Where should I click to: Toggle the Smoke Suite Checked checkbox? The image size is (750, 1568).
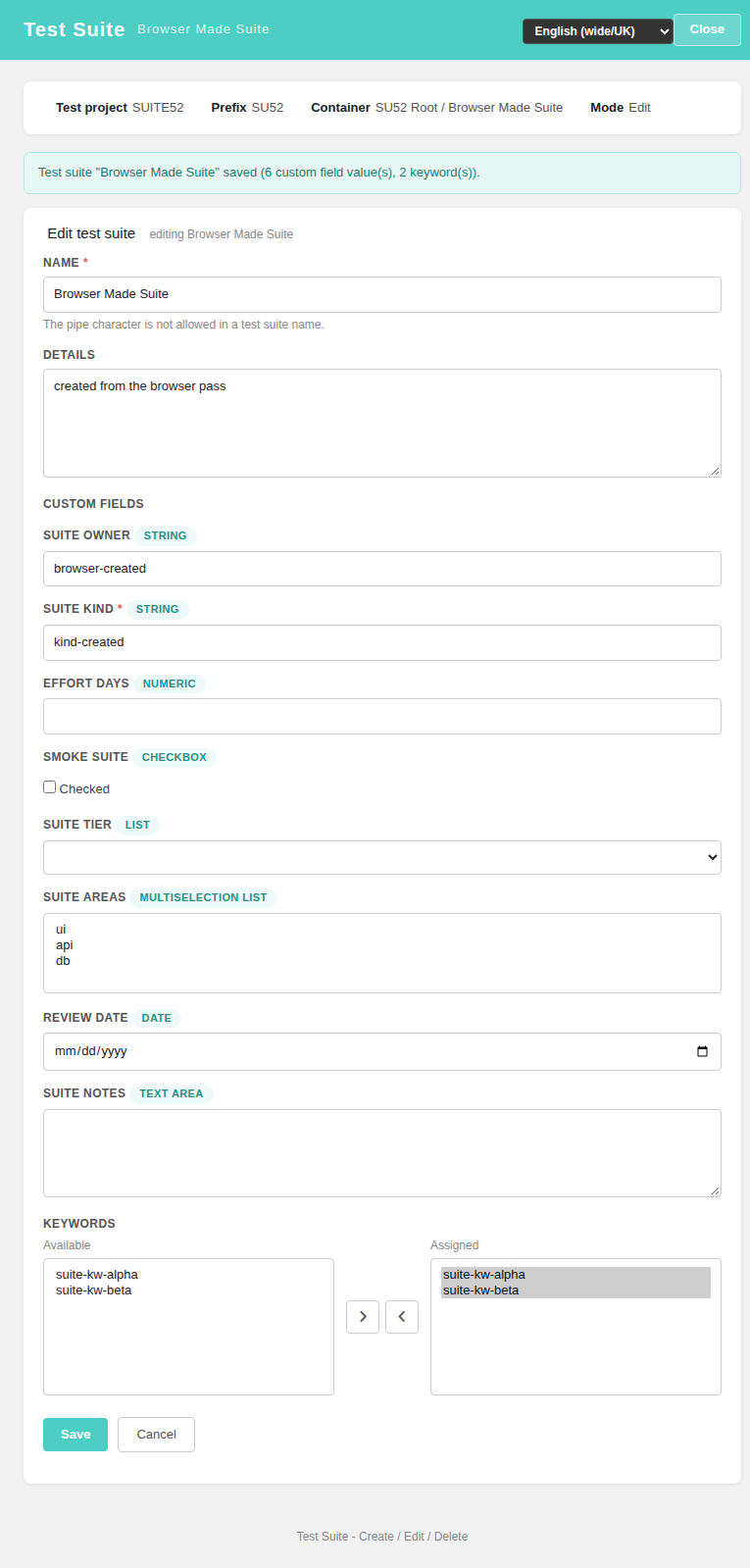tap(50, 787)
